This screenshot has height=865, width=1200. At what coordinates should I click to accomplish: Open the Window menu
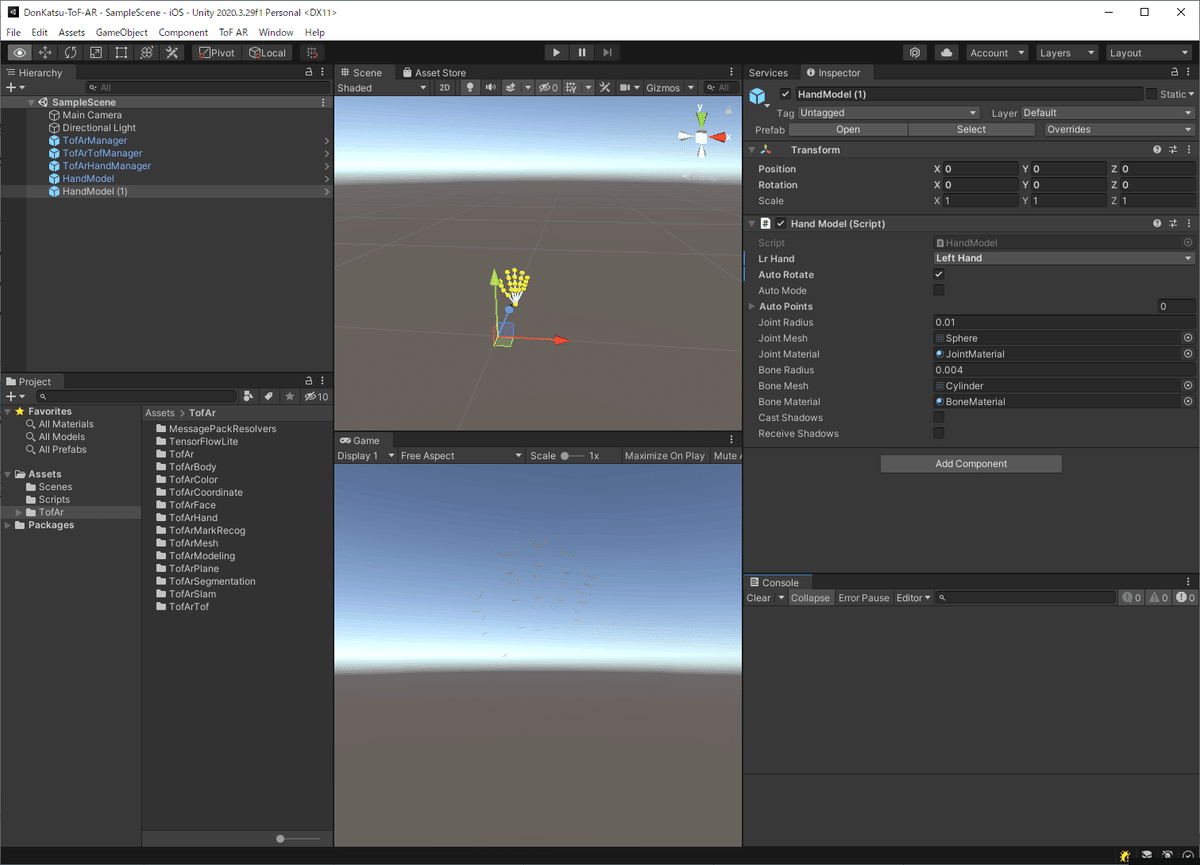(276, 32)
